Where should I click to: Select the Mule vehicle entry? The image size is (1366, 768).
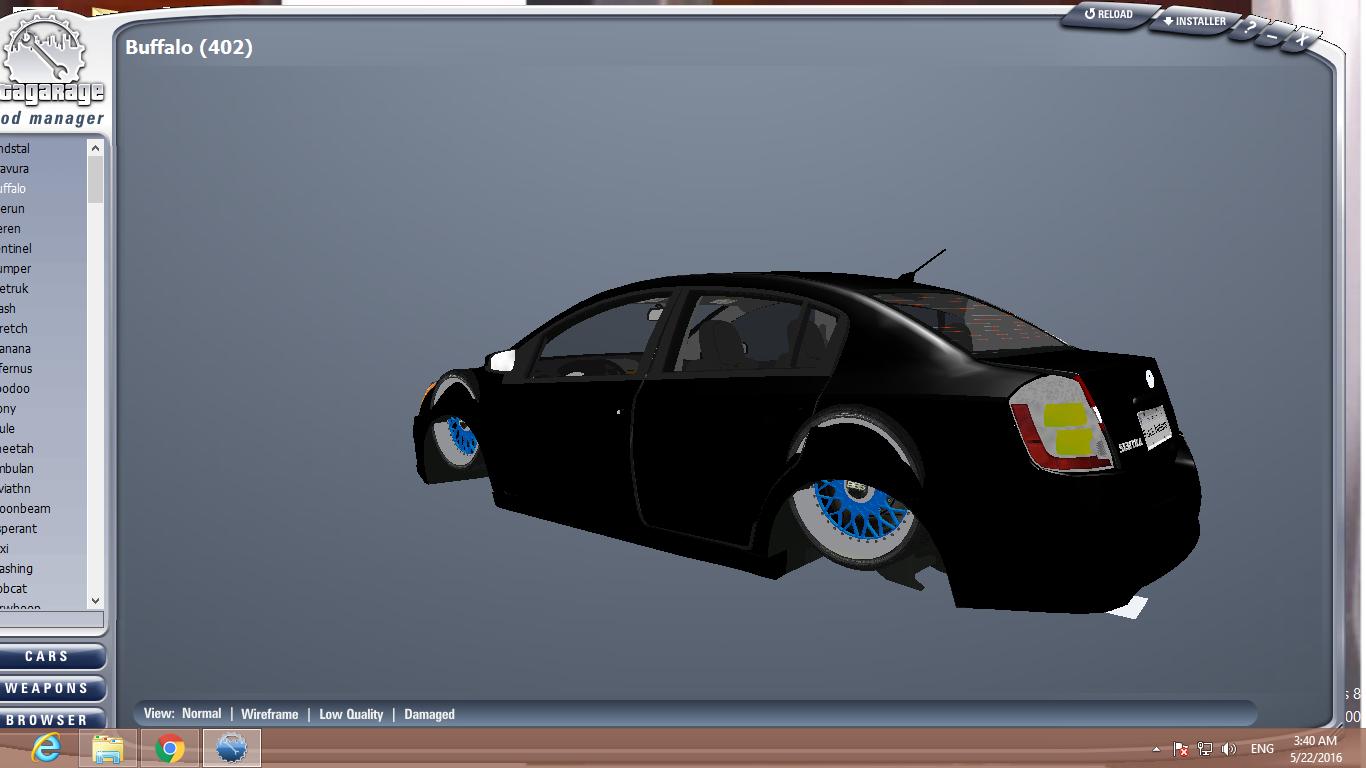point(43,429)
